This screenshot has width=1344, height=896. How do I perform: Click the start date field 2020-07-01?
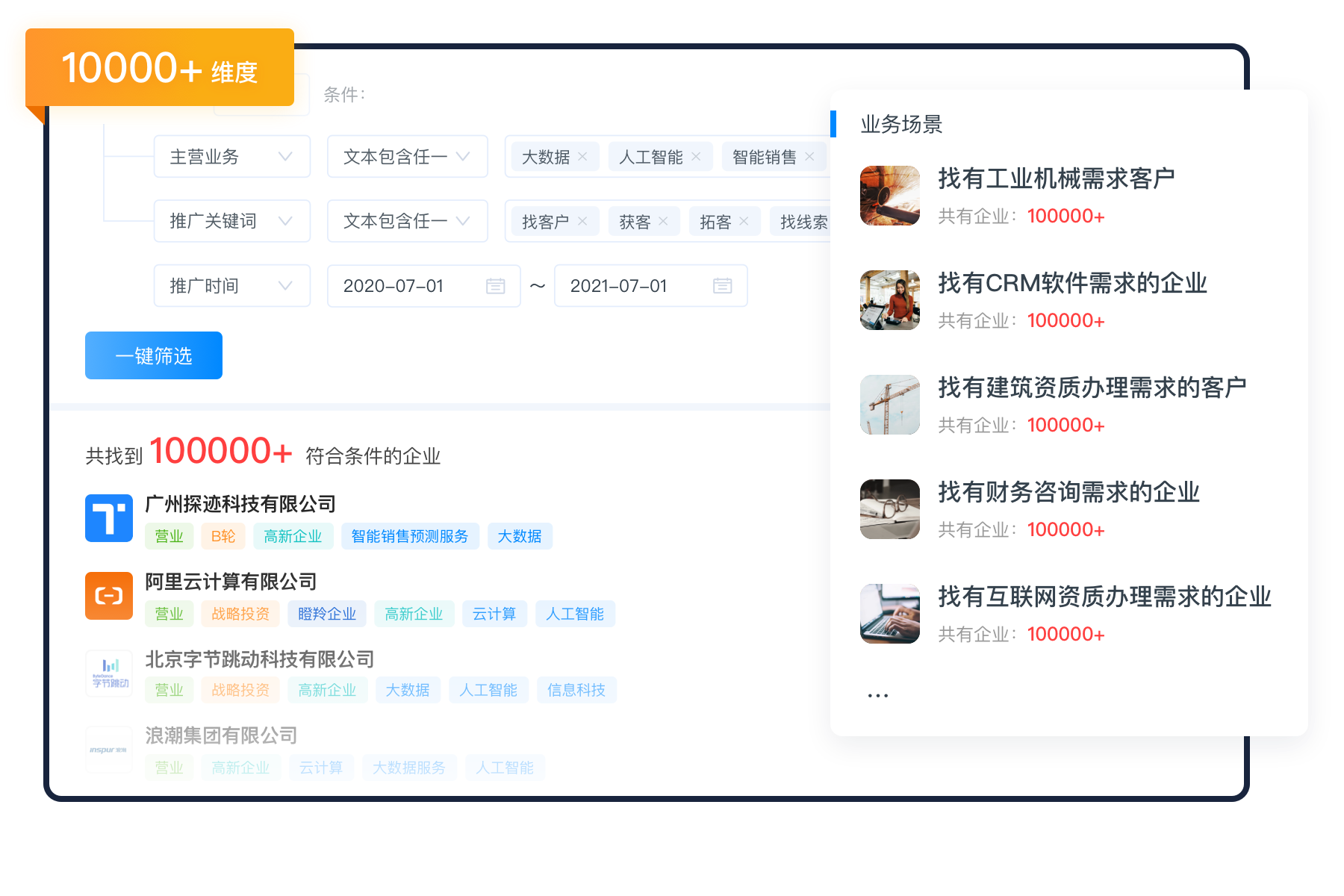[x=424, y=286]
